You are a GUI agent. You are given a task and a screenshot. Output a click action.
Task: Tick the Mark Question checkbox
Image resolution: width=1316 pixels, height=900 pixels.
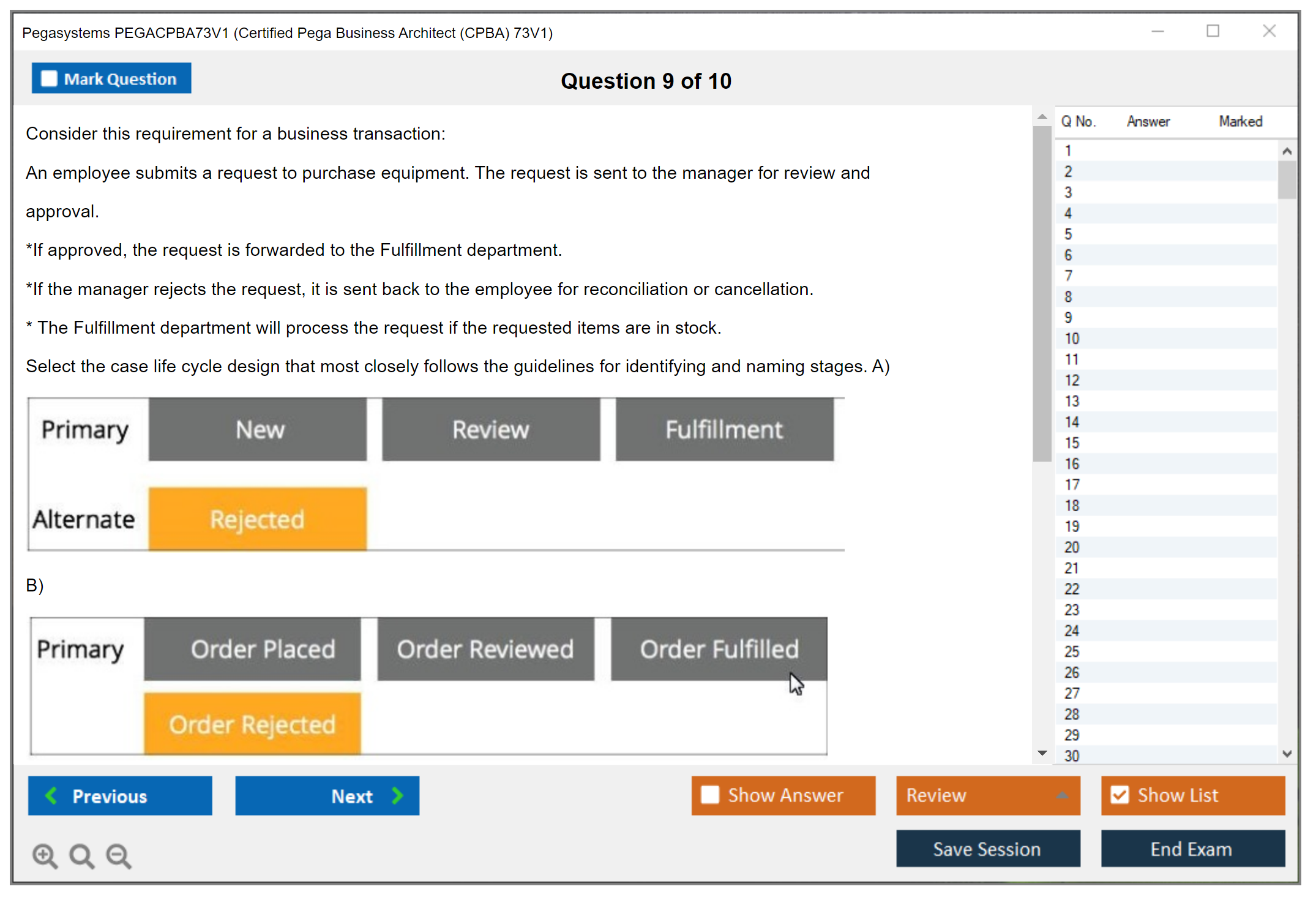(49, 79)
